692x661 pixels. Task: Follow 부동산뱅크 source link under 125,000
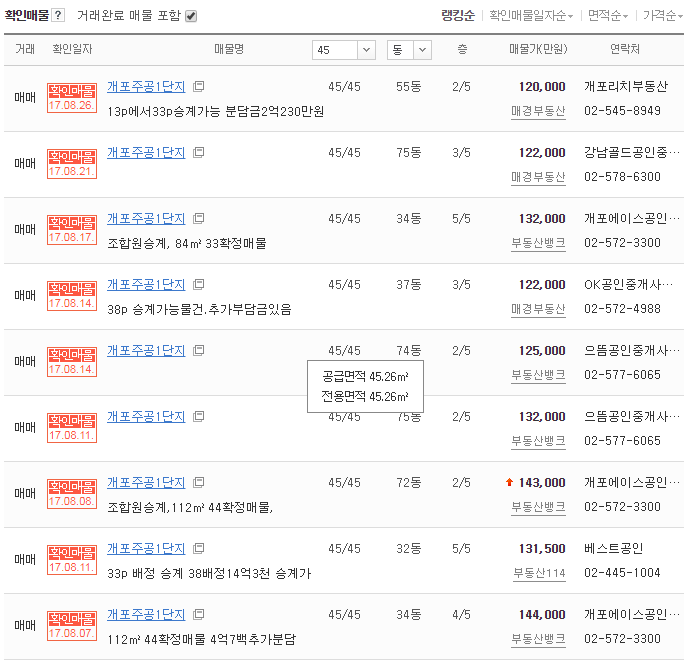coord(538,375)
